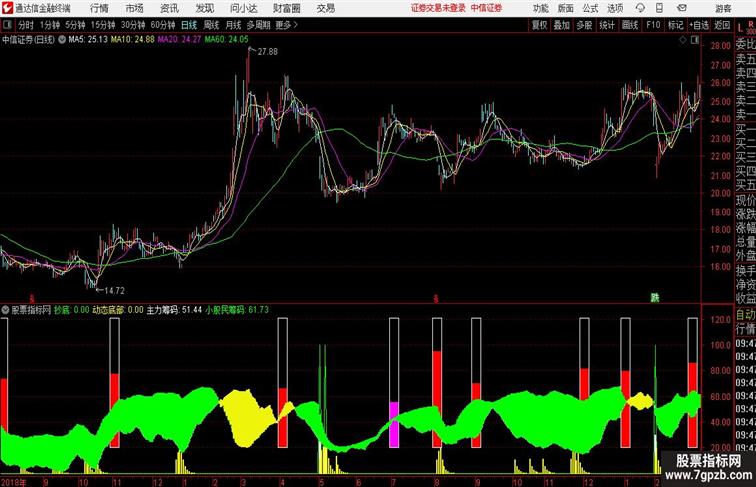Toggle the left panel layout icon

point(7,25)
